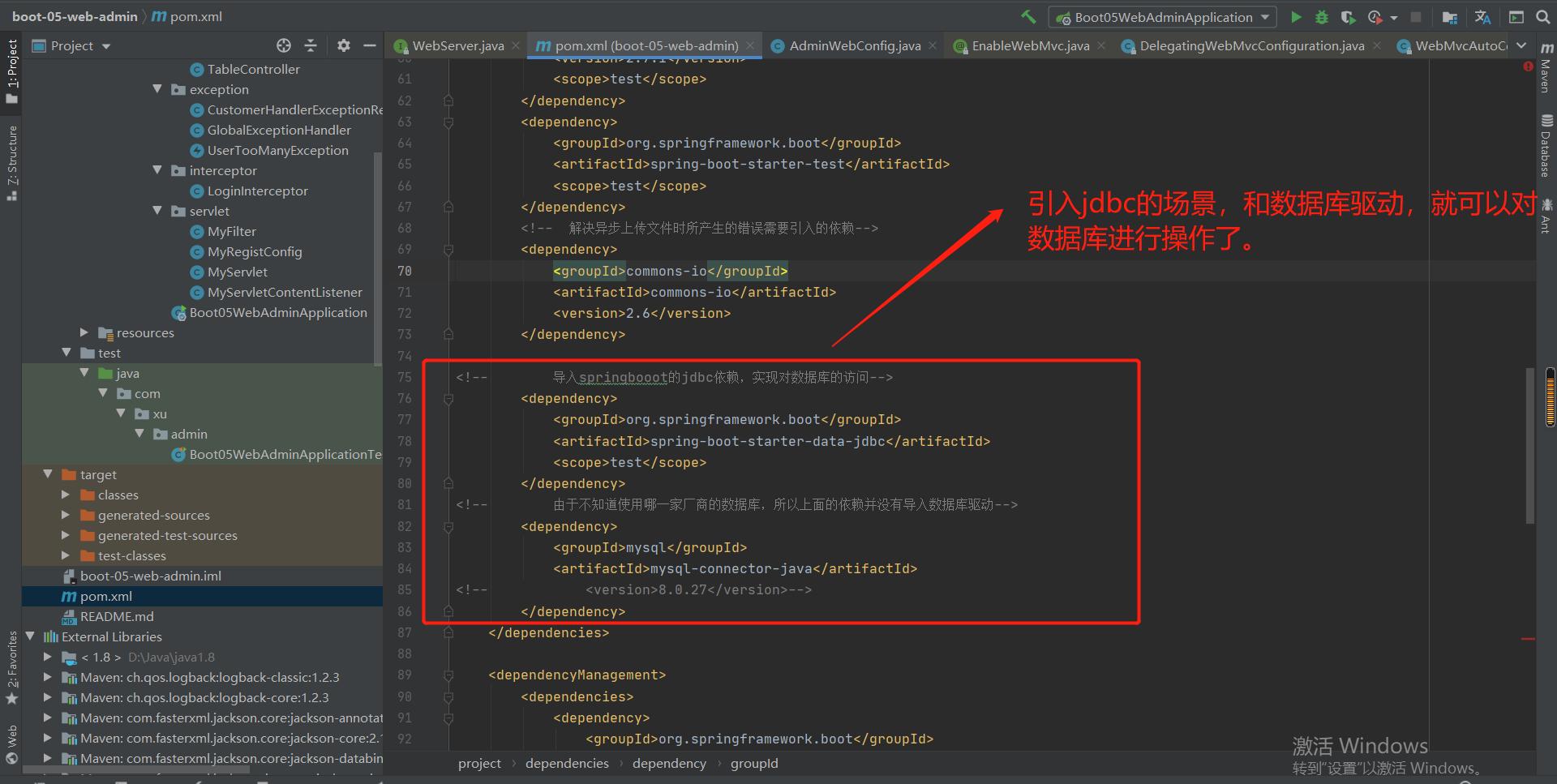
Task: Click the 'project' breadcrumb at bottom
Action: (479, 764)
